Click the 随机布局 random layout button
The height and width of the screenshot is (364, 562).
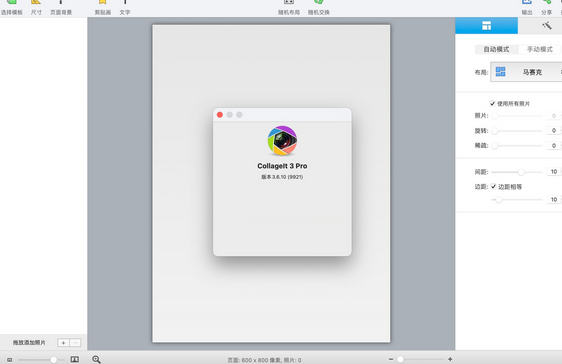(289, 8)
